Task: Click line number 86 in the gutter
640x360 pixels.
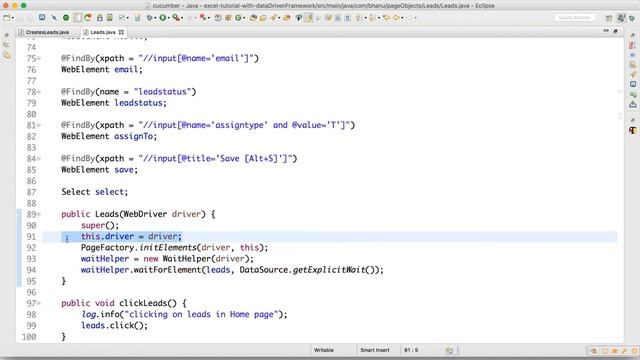Action: 31,181
